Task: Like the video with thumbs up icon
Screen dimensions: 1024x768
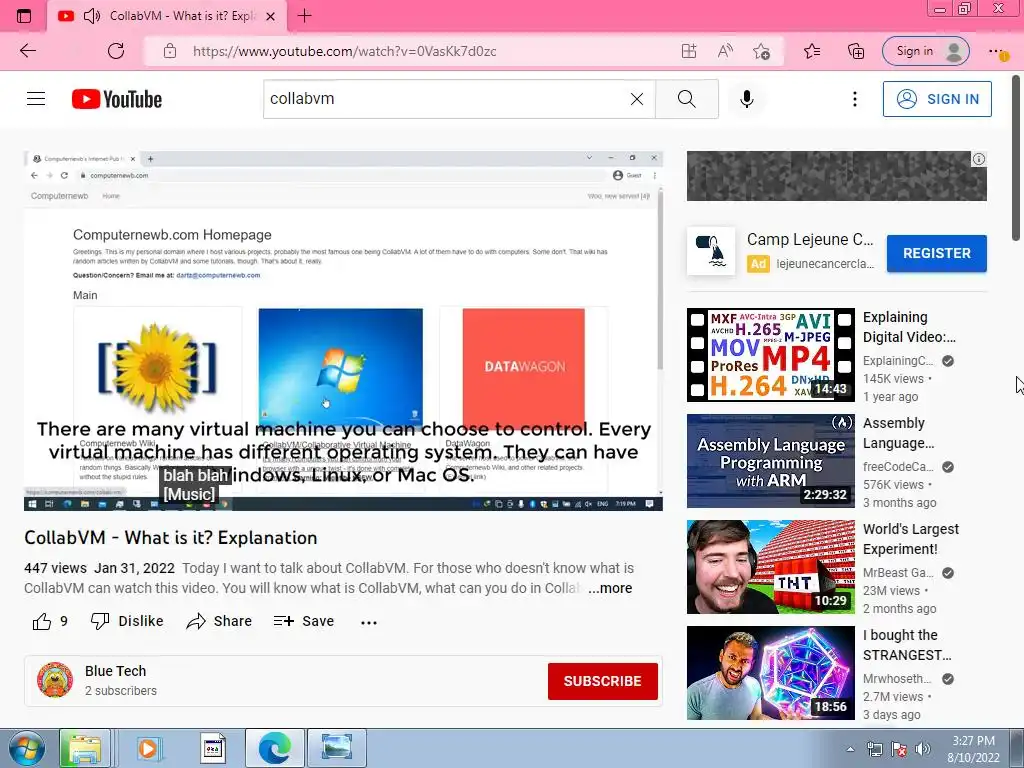Action: [42, 621]
